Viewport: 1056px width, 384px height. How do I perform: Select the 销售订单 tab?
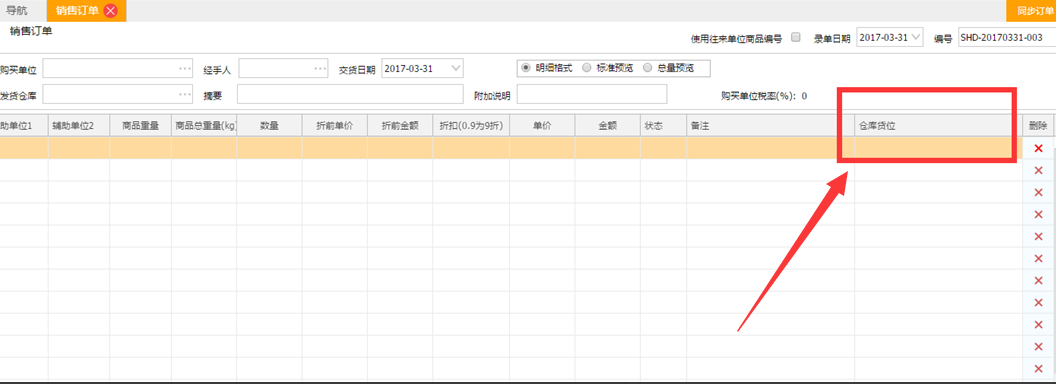coord(77,10)
